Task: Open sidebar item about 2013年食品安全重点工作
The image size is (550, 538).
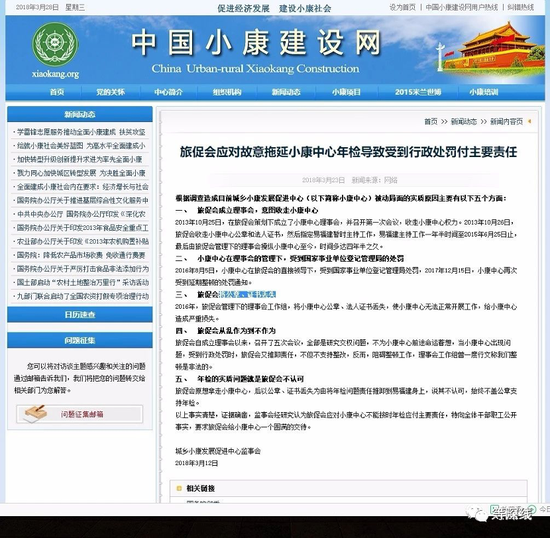Action: (82, 228)
